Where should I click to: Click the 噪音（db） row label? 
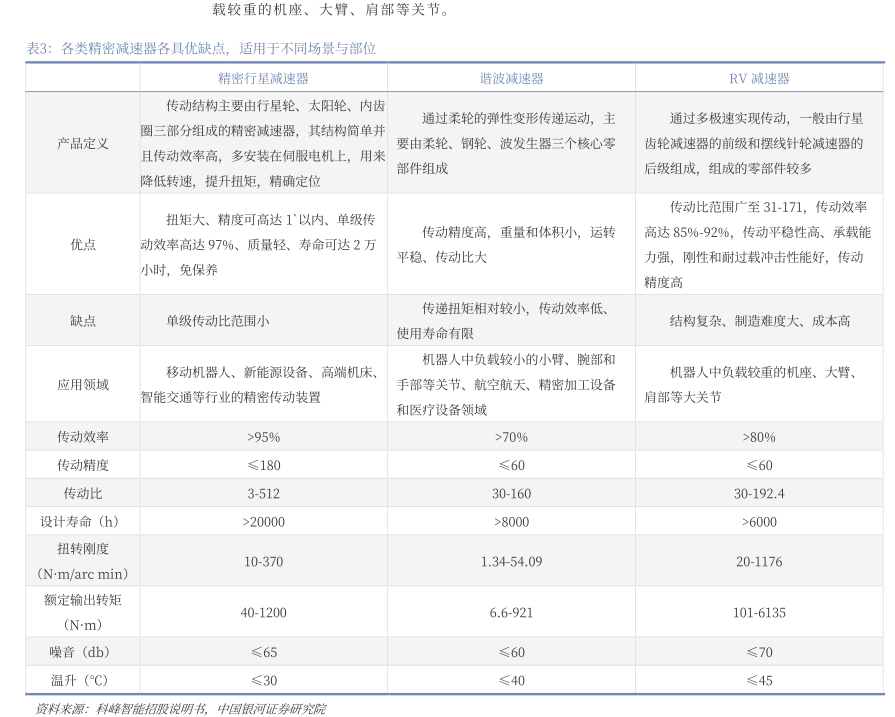pos(83,652)
